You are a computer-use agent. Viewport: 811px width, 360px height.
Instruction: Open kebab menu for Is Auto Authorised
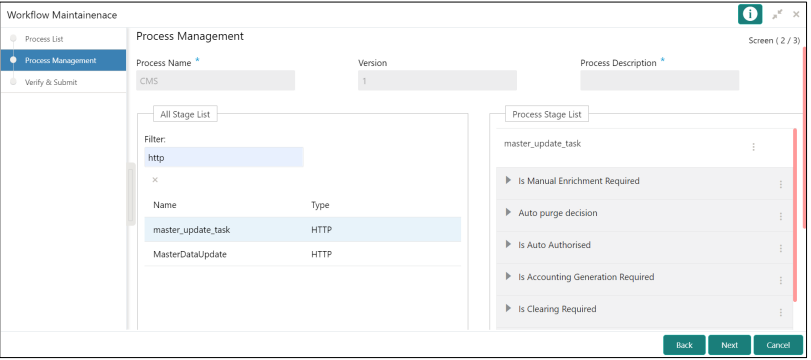780,248
